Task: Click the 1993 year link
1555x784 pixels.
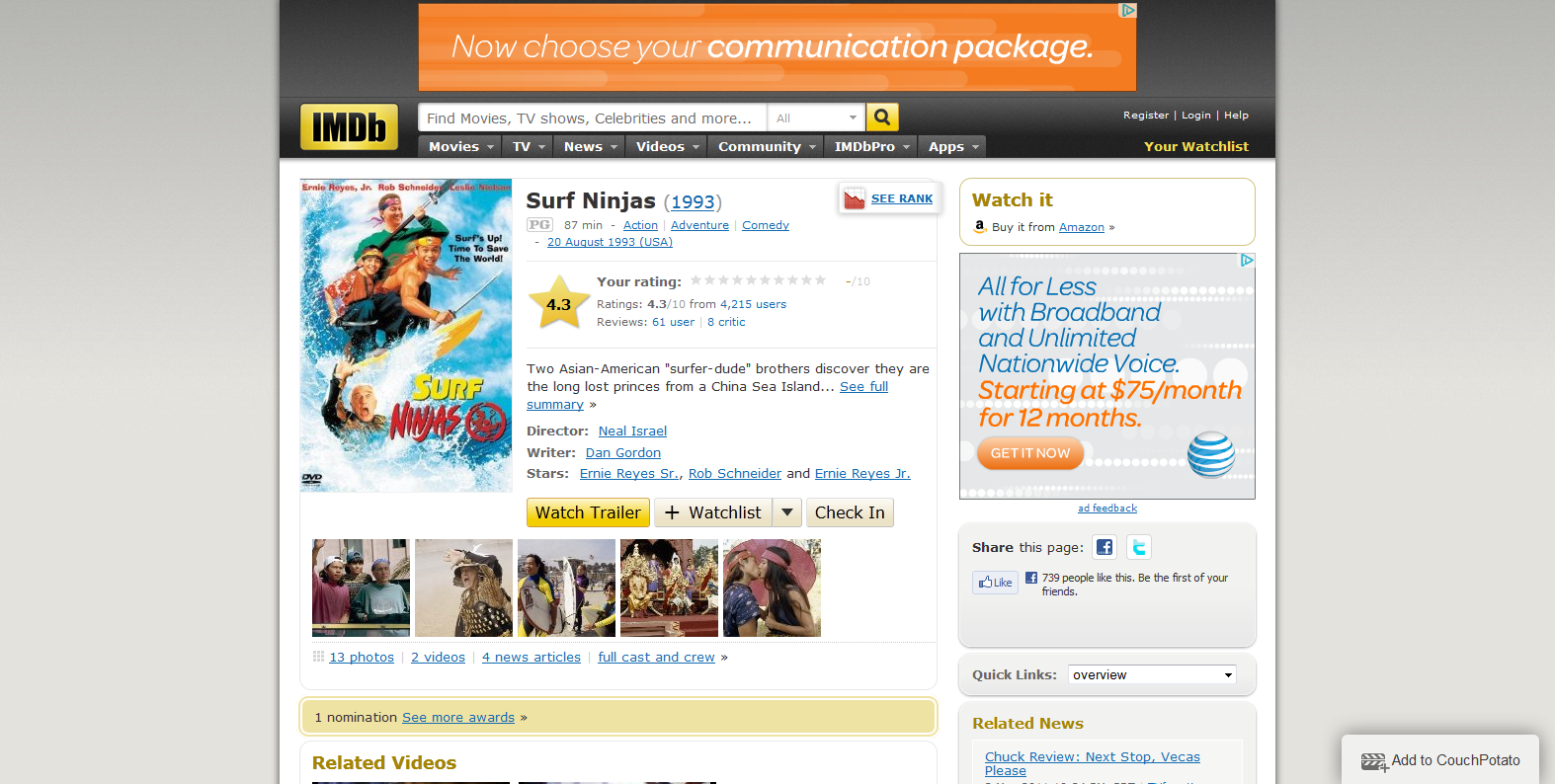Action: pos(693,202)
